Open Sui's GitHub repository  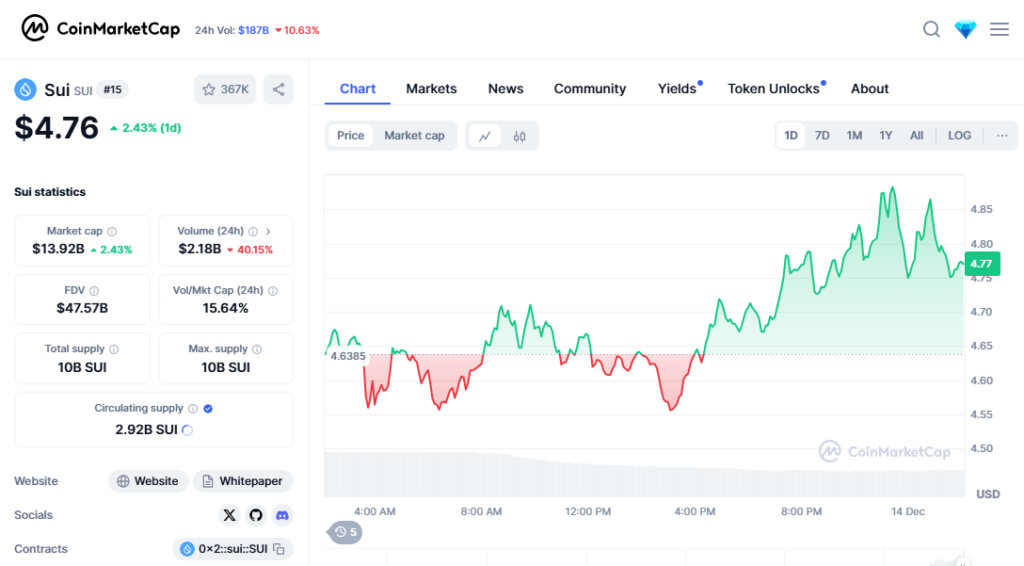tap(256, 515)
